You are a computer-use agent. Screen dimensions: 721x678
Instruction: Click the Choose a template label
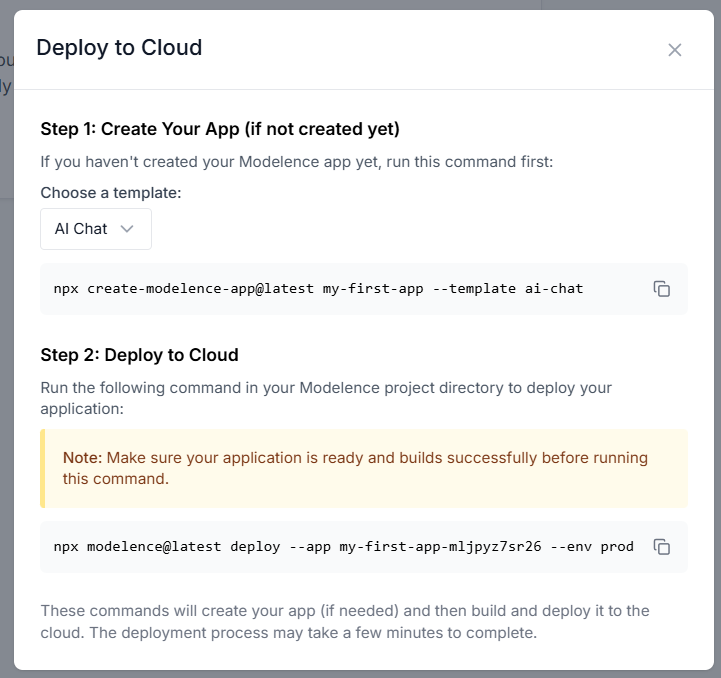[111, 193]
